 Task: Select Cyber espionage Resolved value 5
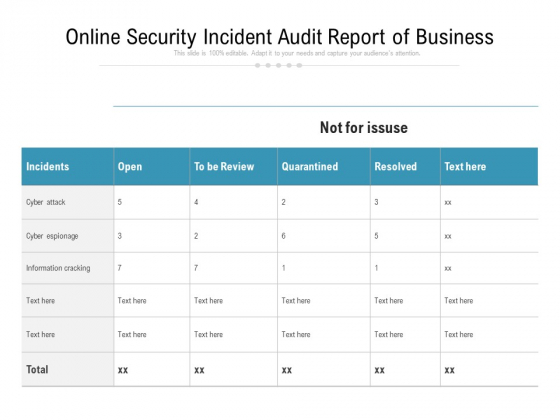[376, 236]
